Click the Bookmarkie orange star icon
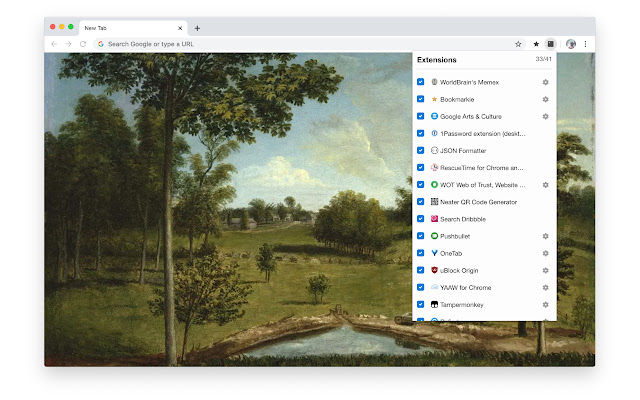Viewport: 640px width, 400px height. [x=434, y=99]
